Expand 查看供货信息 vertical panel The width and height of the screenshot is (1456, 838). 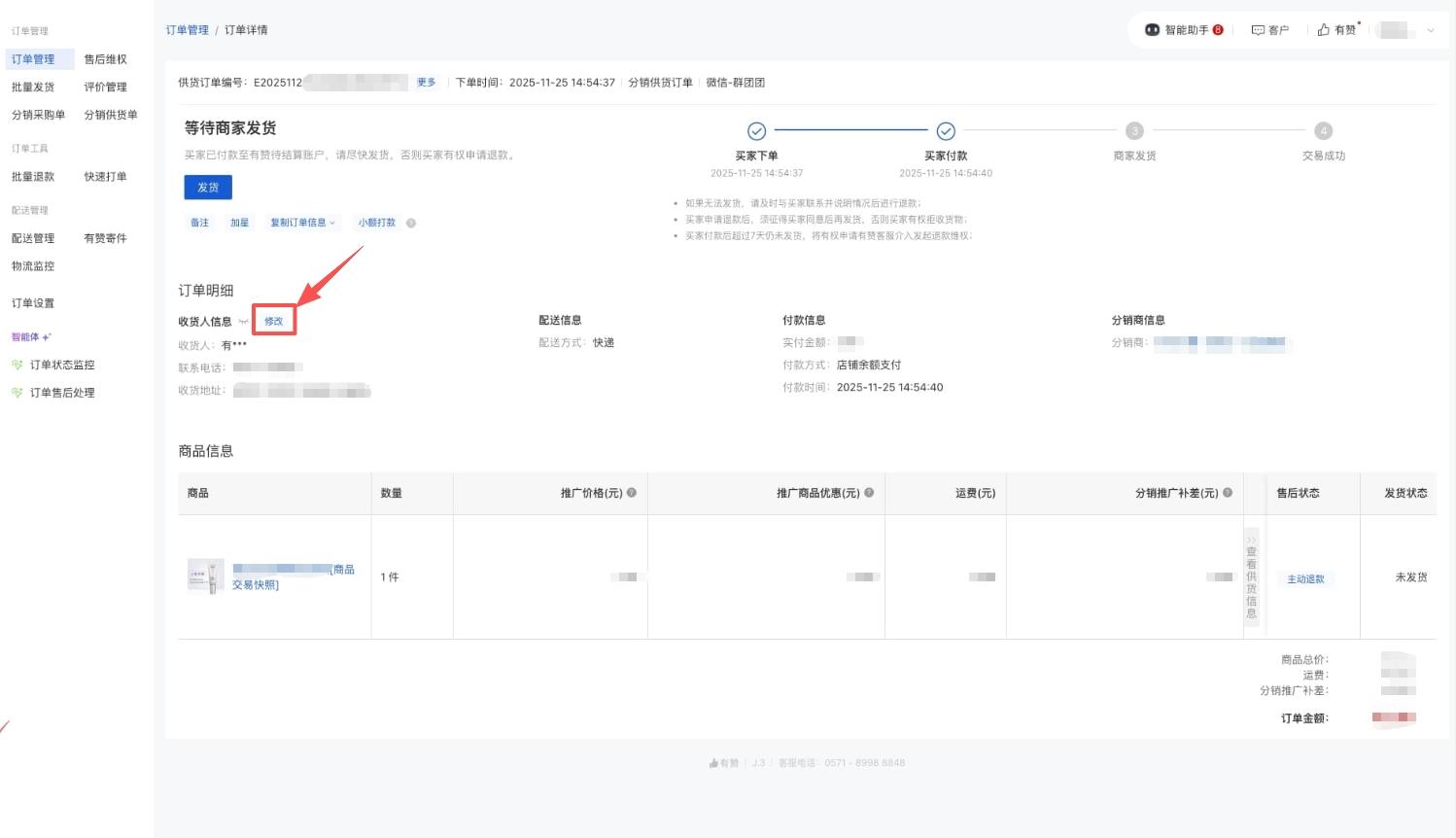point(1251,576)
